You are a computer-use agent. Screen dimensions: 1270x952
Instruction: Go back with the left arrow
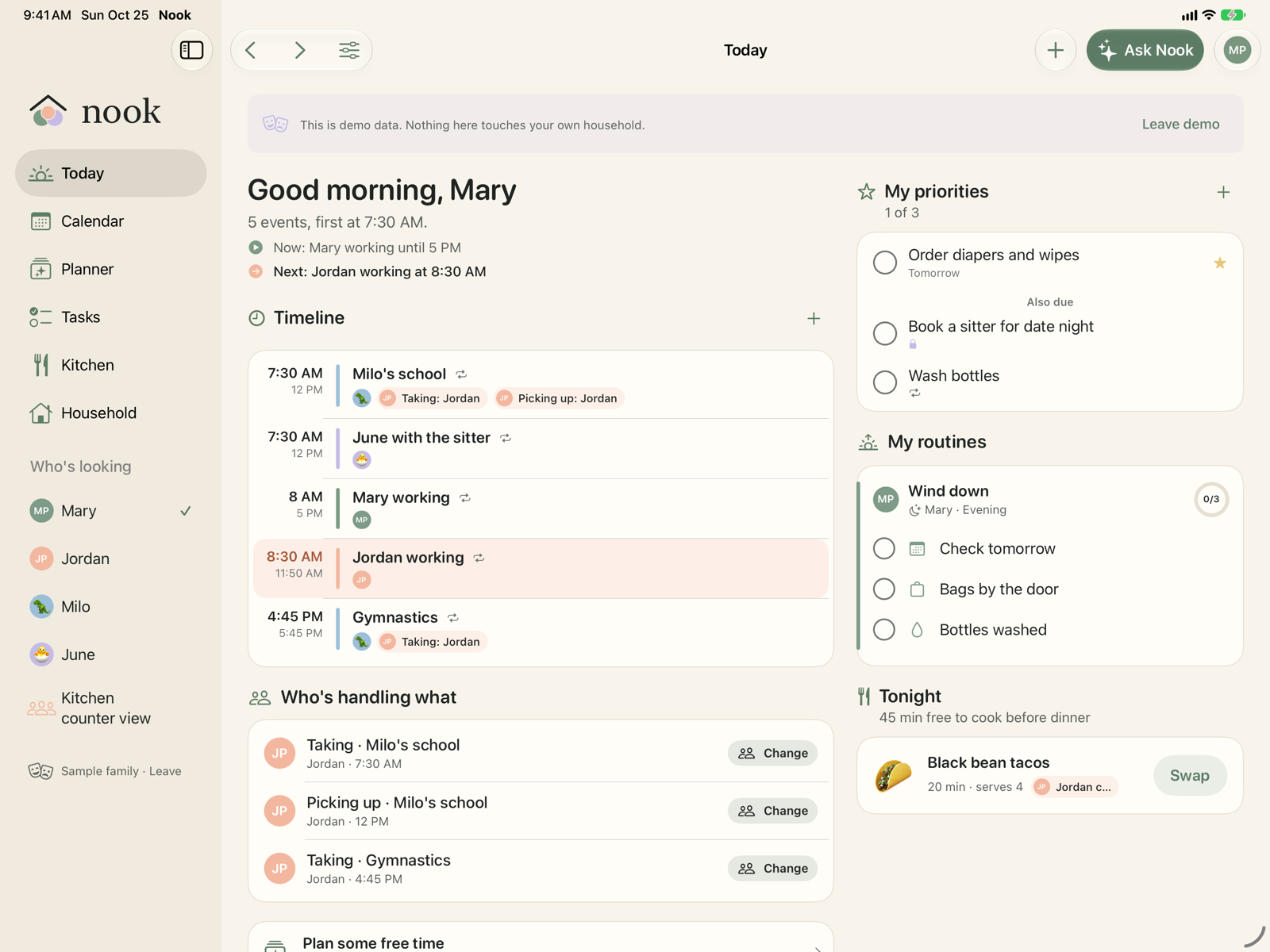(251, 50)
